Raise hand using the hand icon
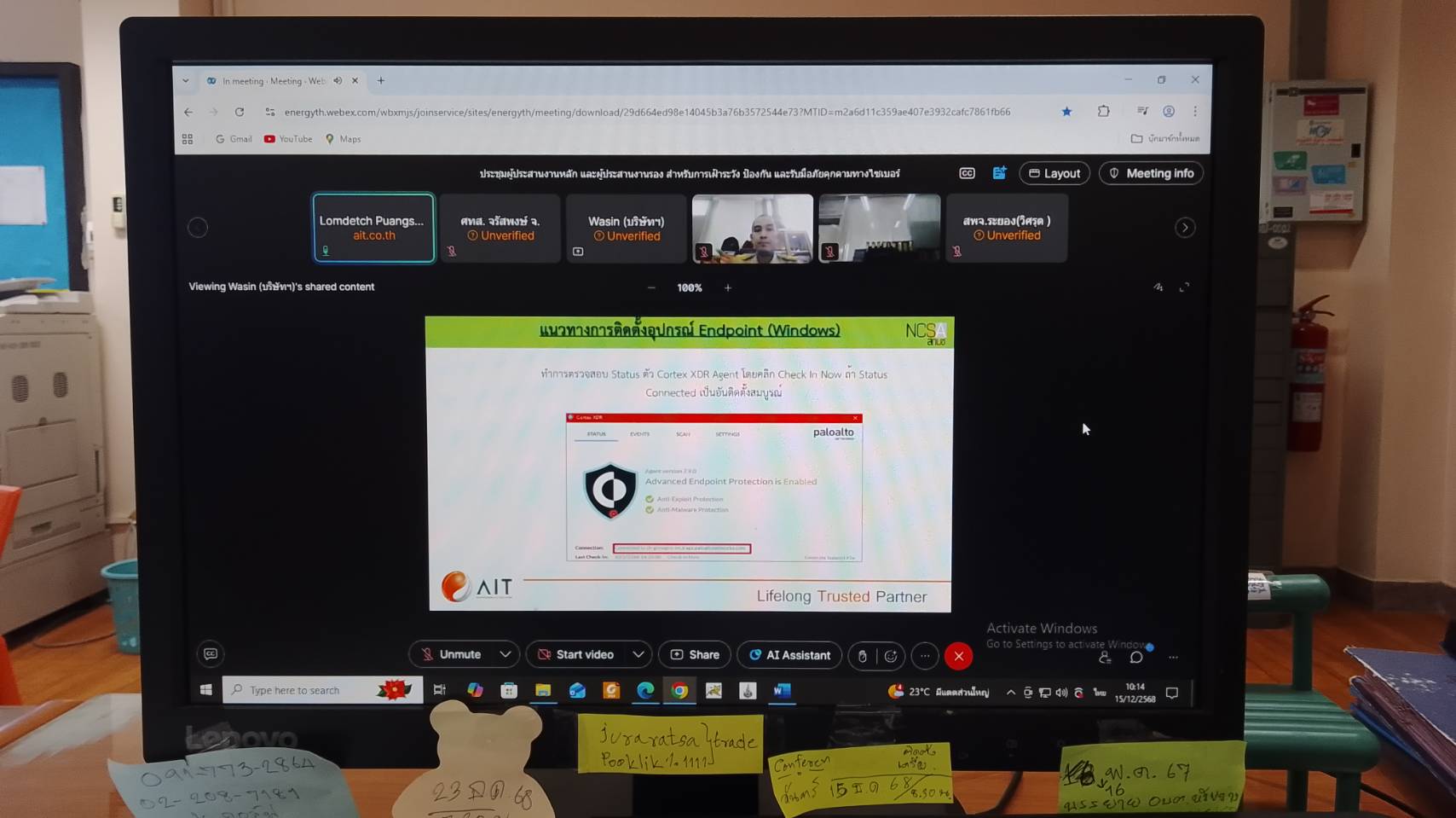This screenshot has height=818, width=1456. (x=863, y=655)
